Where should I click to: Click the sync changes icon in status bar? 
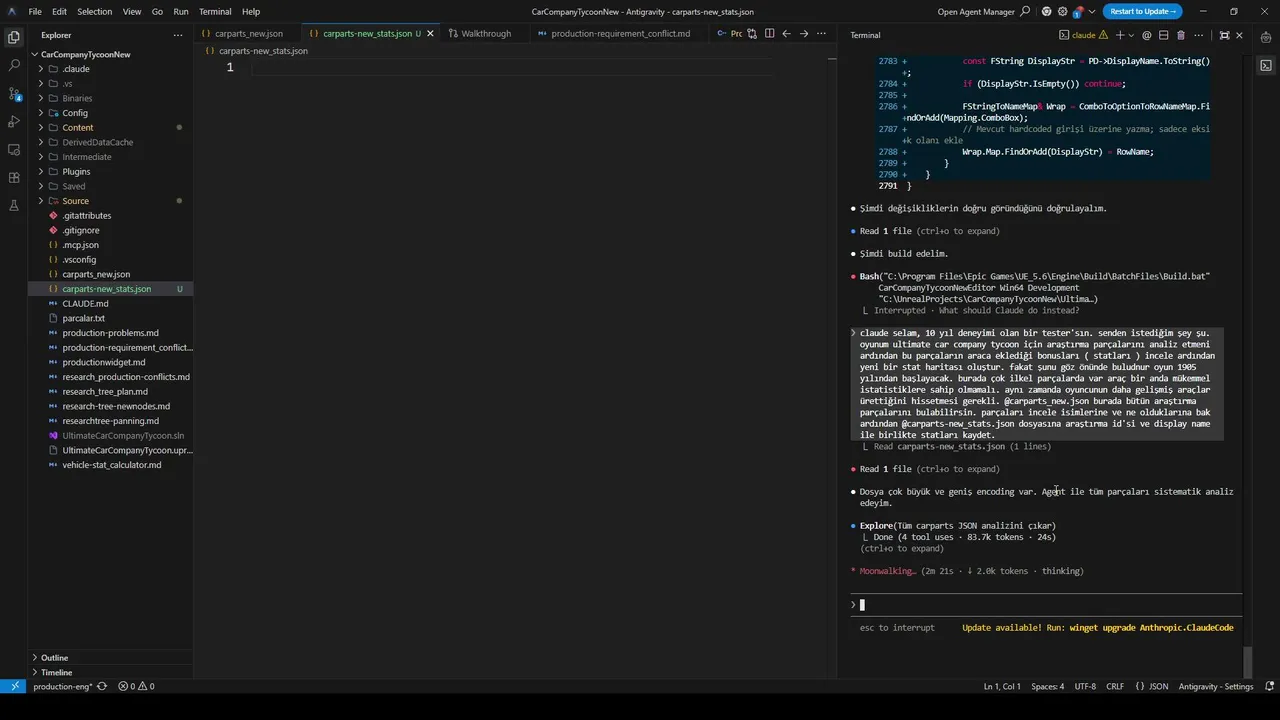[x=102, y=686]
